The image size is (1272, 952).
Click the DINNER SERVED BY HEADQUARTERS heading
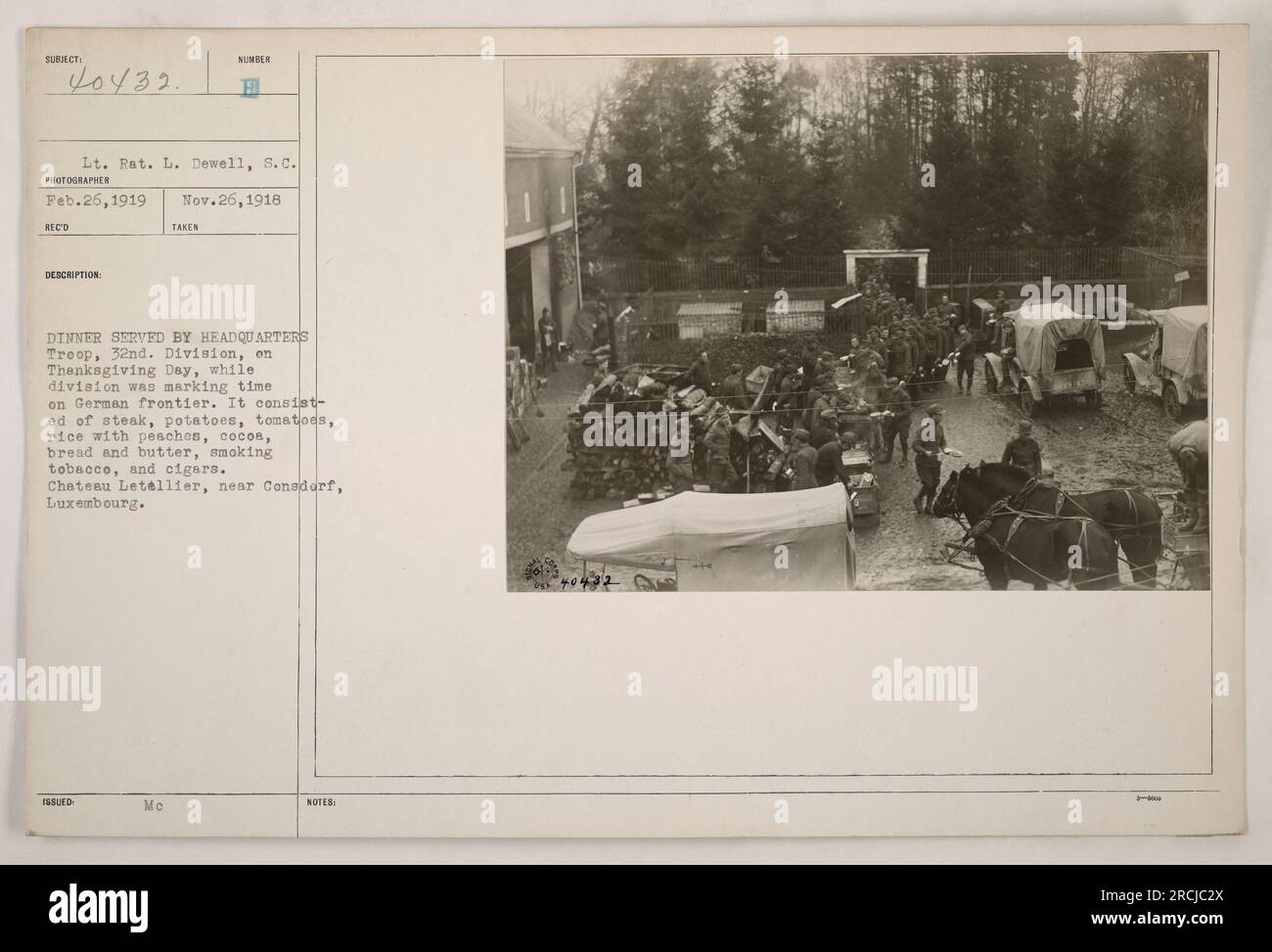click(179, 338)
